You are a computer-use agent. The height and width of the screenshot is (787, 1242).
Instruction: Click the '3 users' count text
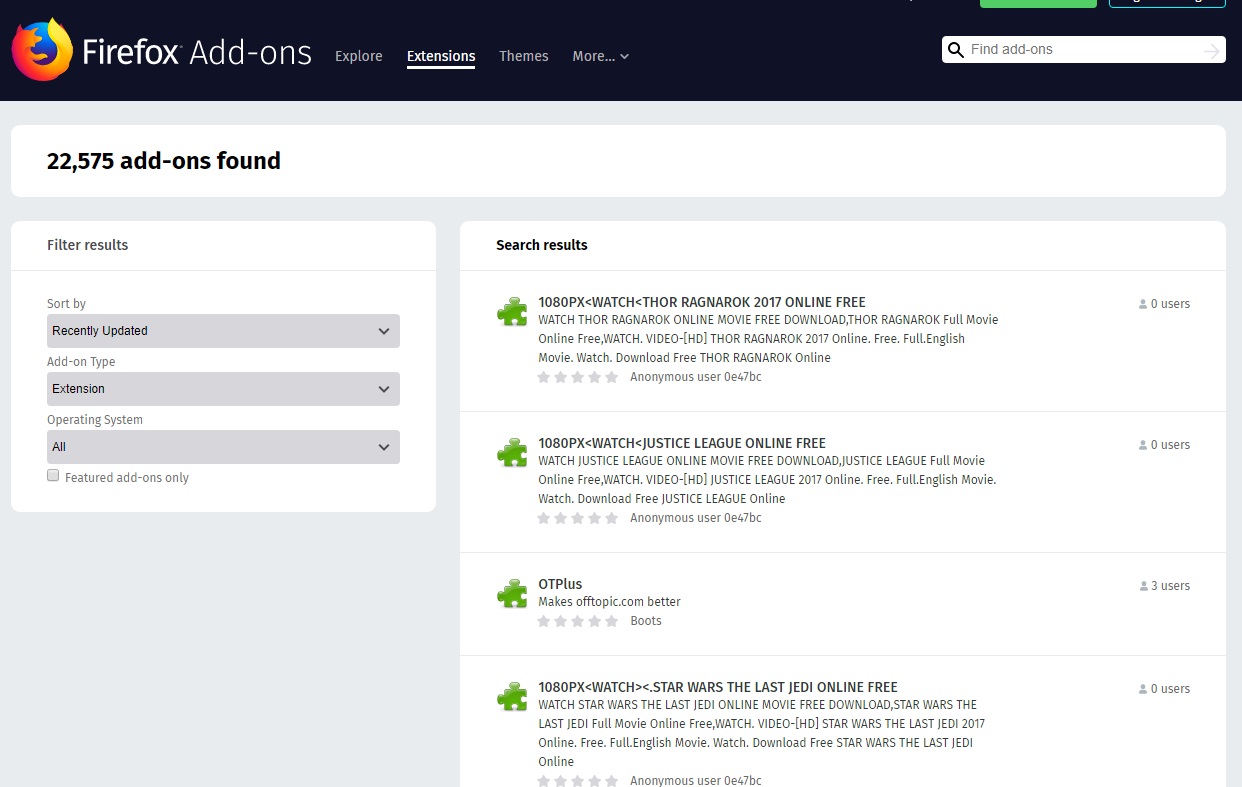(x=1170, y=586)
